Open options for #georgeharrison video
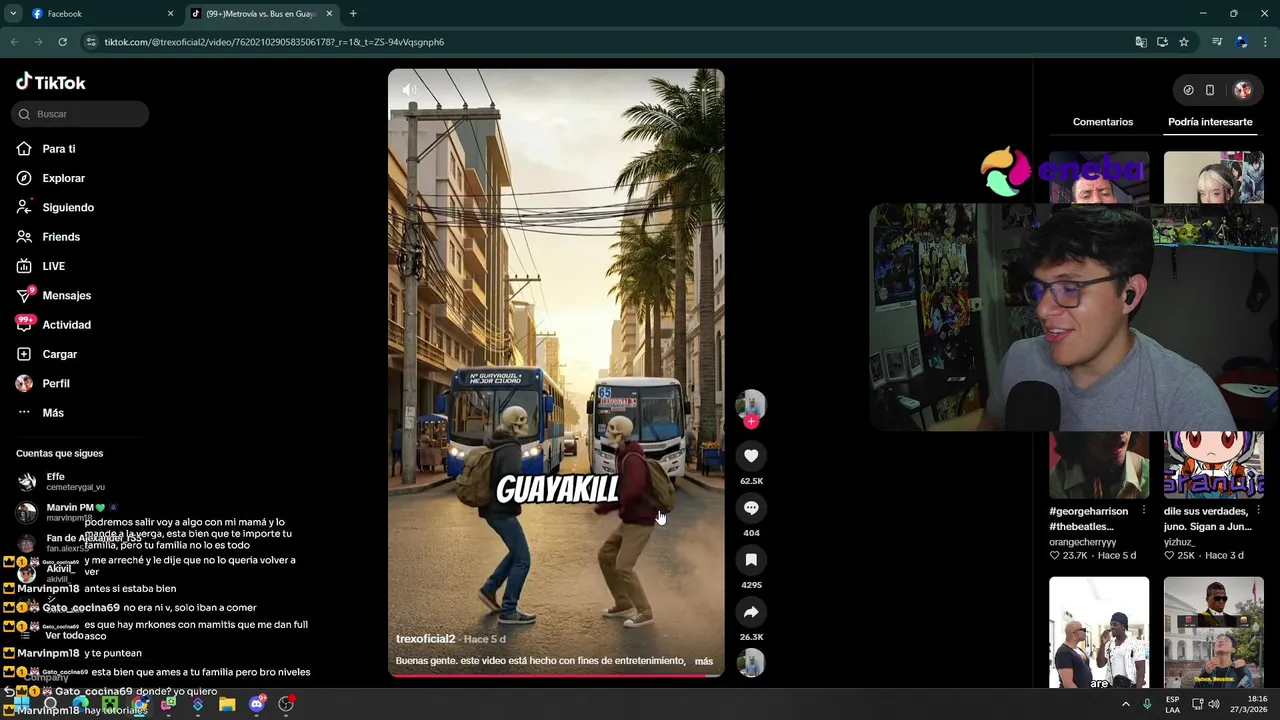 pos(1144,511)
